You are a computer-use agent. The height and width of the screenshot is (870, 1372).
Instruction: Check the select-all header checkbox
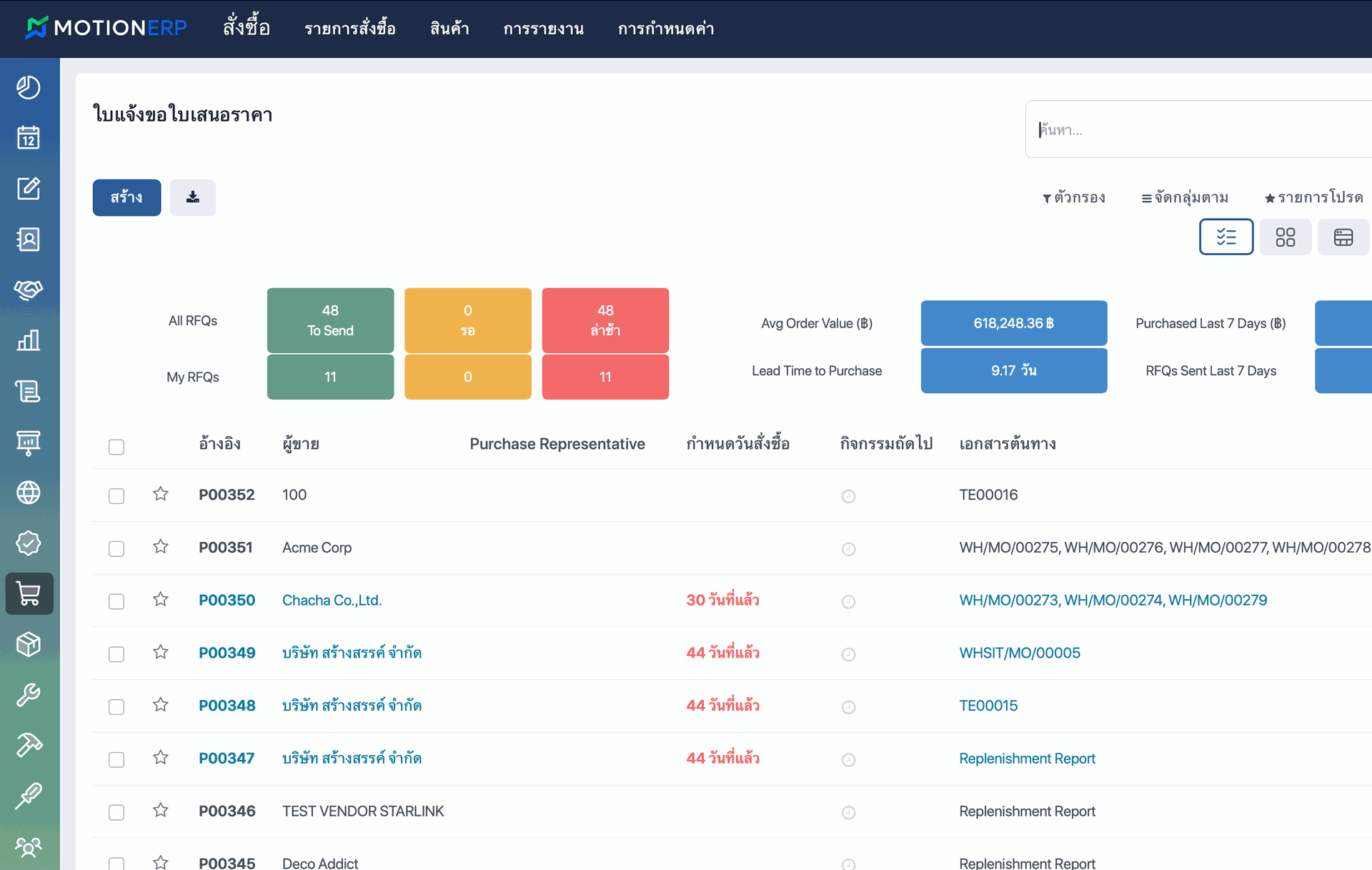click(x=116, y=447)
